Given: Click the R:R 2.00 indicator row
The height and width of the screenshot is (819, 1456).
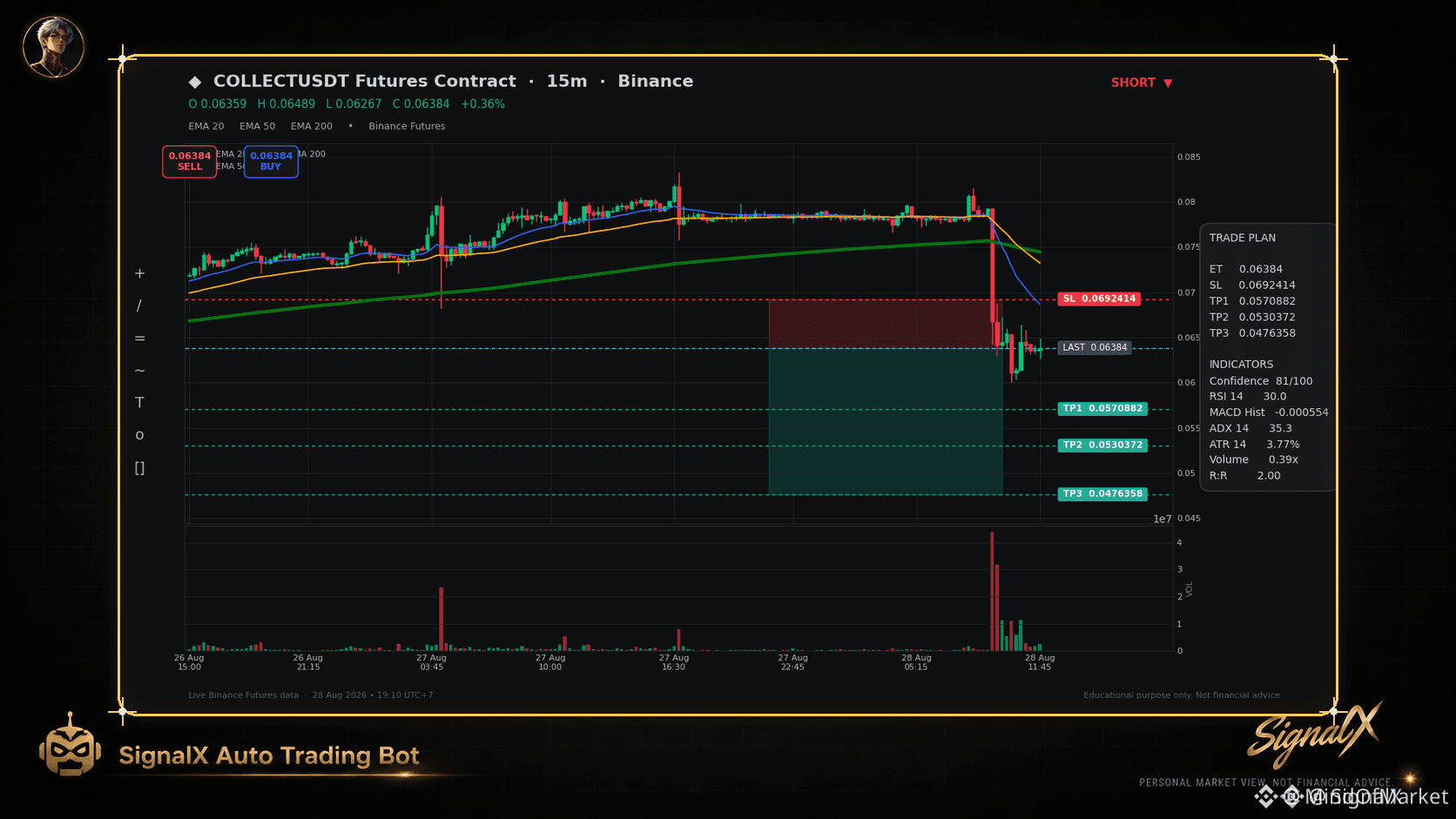Looking at the screenshot, I should [1245, 475].
